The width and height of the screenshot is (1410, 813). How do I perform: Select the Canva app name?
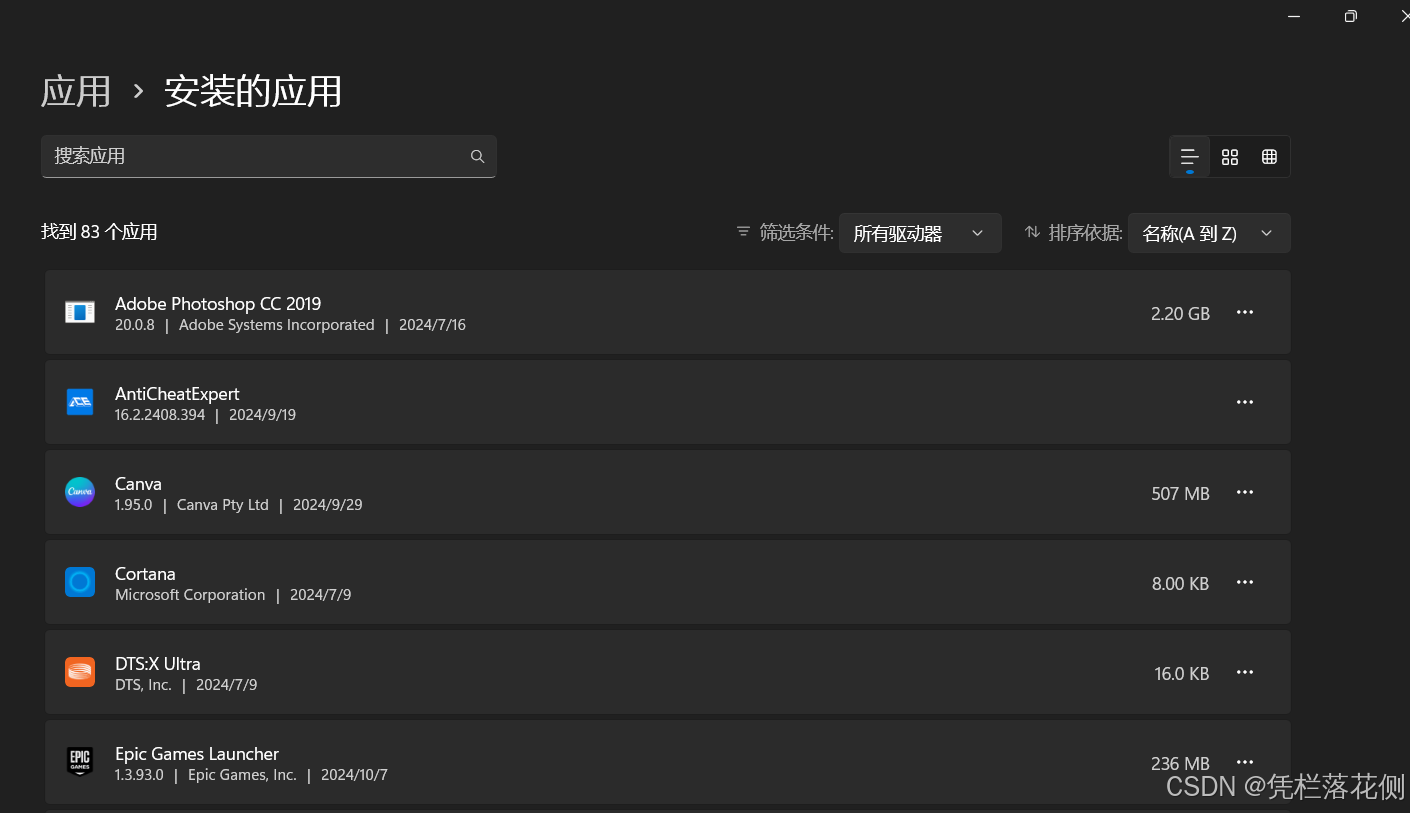pos(138,483)
